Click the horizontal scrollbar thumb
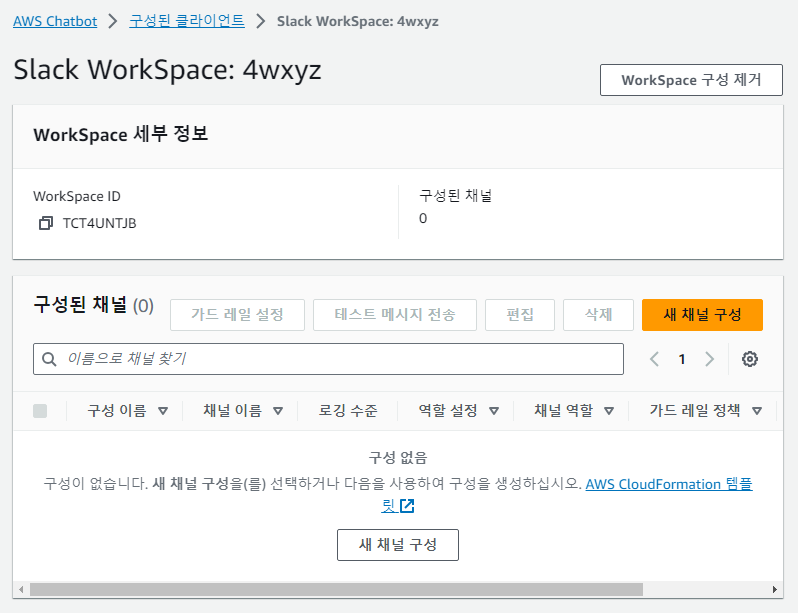 pyautogui.click(x=336, y=590)
